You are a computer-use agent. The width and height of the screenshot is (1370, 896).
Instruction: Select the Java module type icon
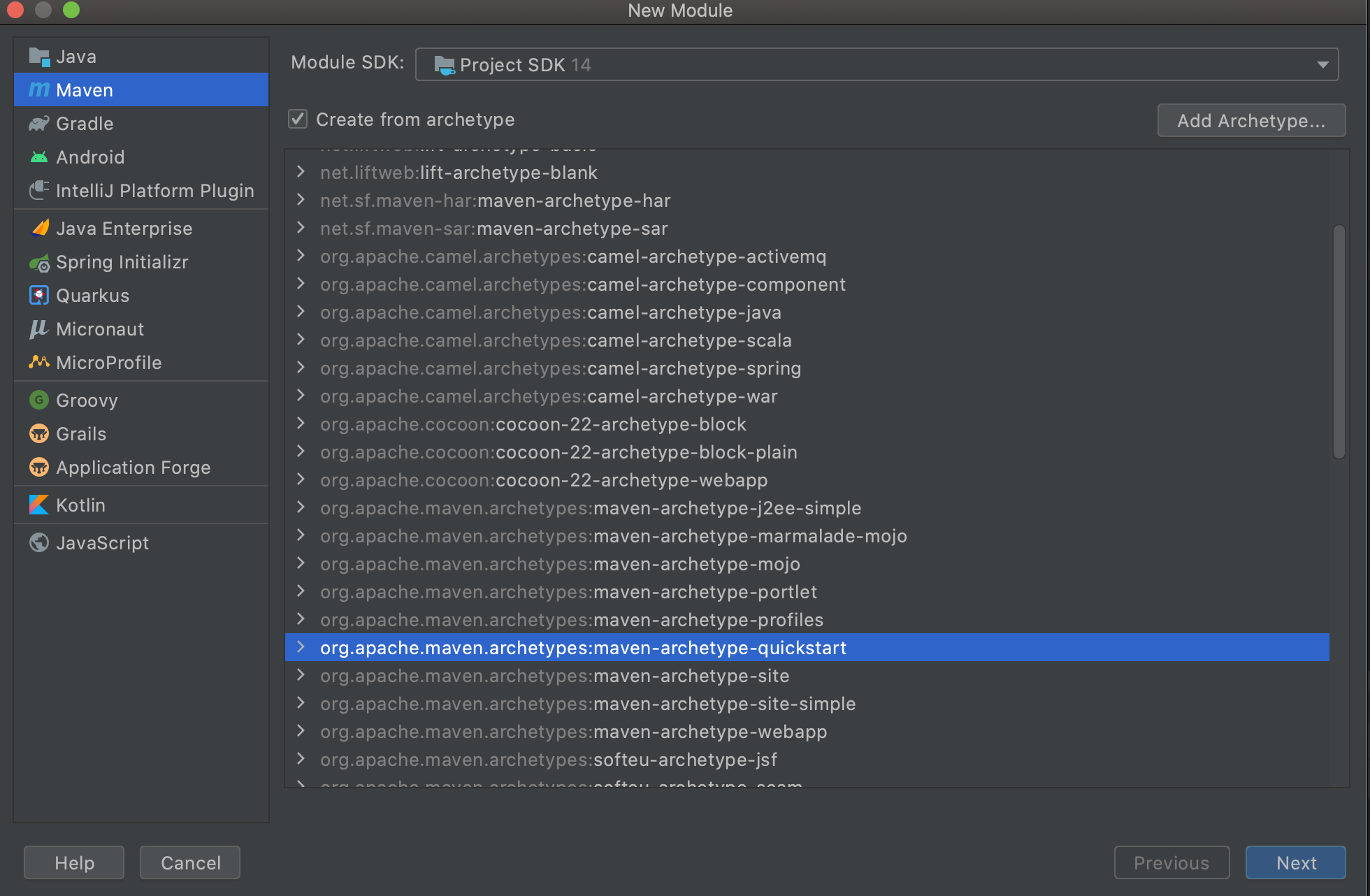39,56
